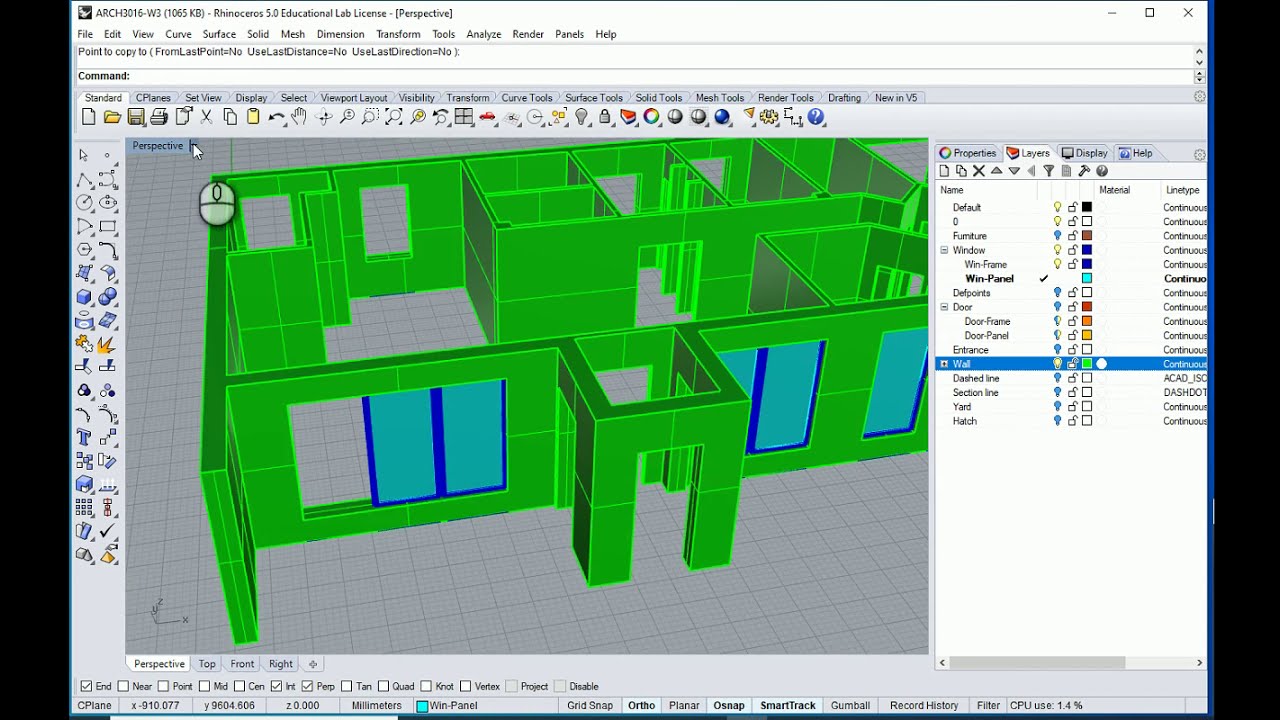
Task: Select the Pan hand tool
Action: click(x=300, y=117)
